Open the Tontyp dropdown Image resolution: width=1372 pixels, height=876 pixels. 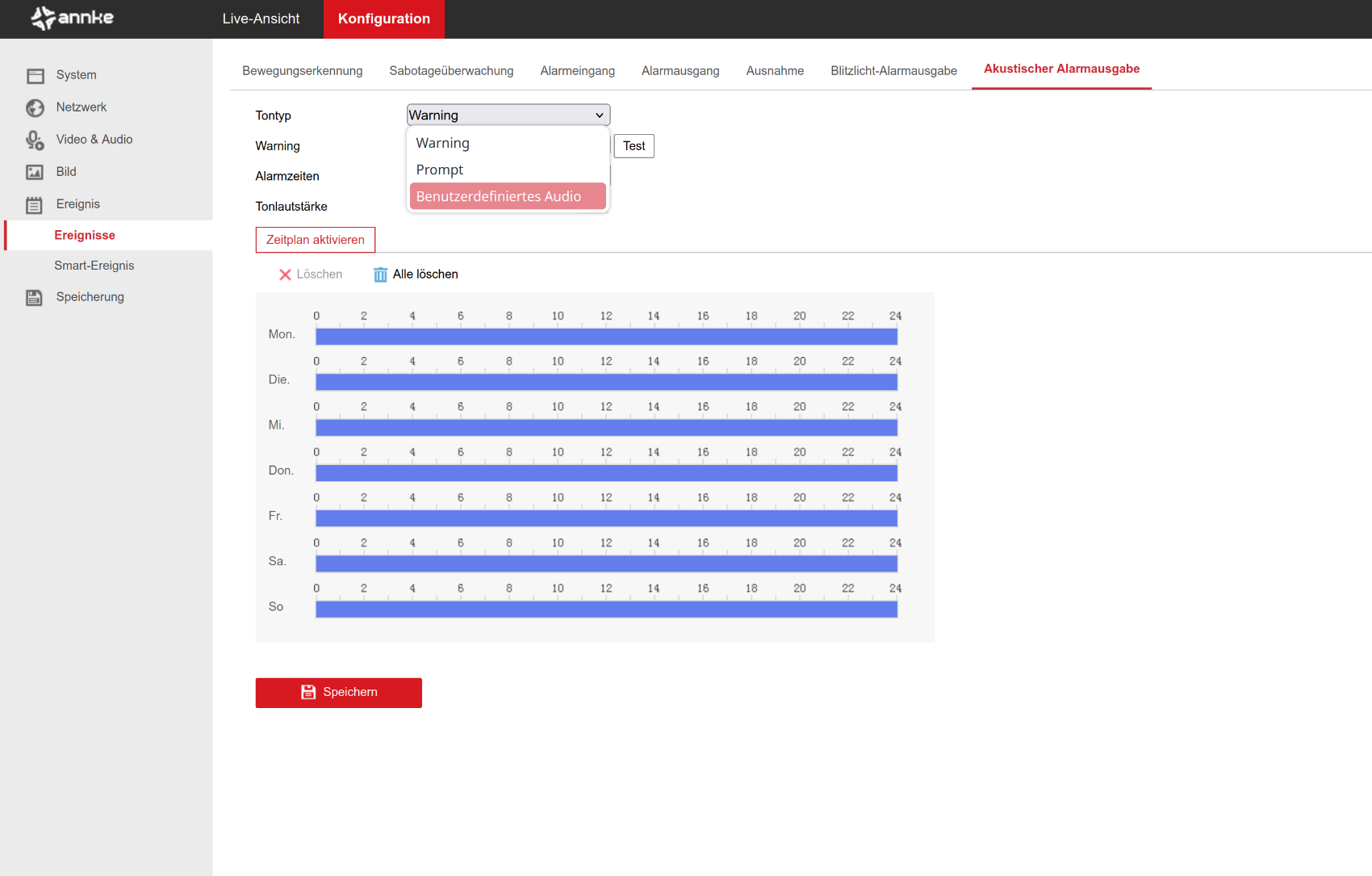[508, 115]
